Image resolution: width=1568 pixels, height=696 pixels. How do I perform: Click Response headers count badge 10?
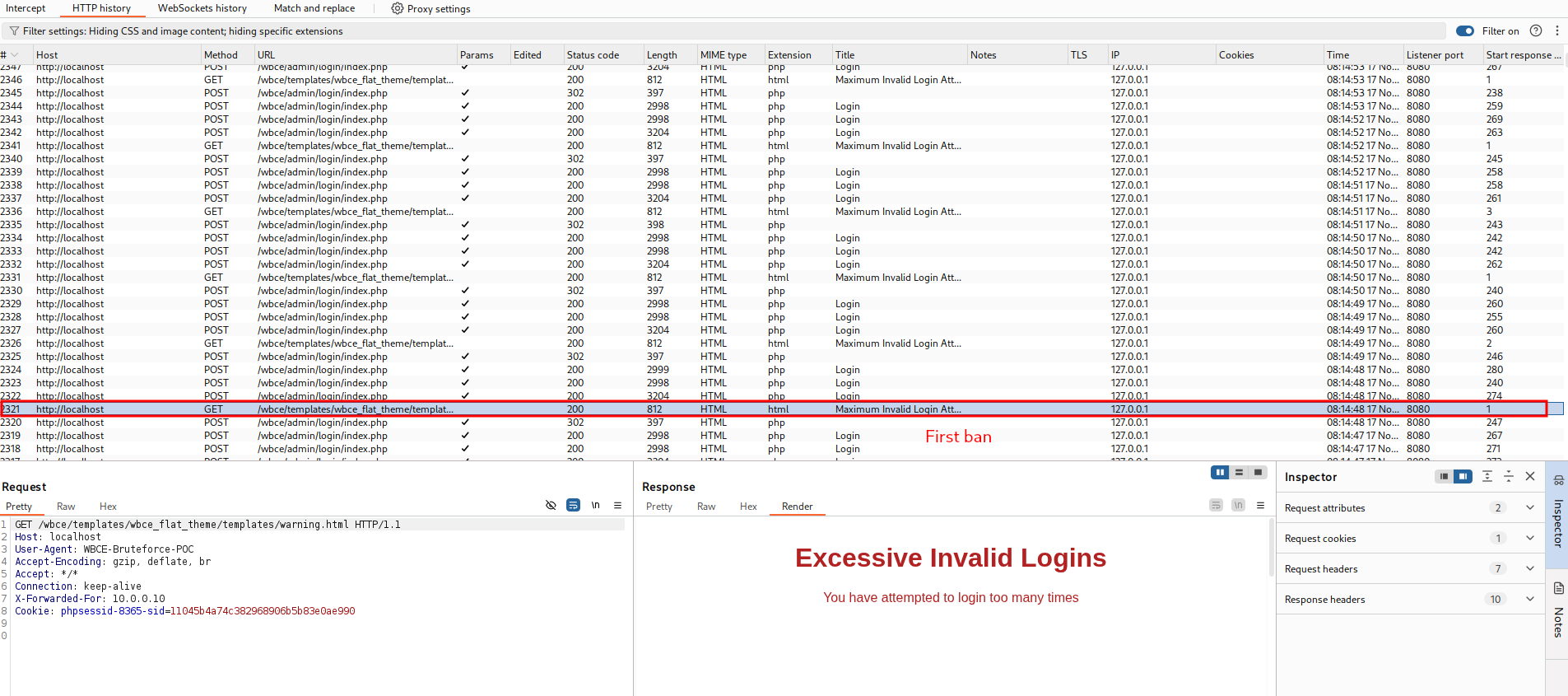pyautogui.click(x=1496, y=599)
